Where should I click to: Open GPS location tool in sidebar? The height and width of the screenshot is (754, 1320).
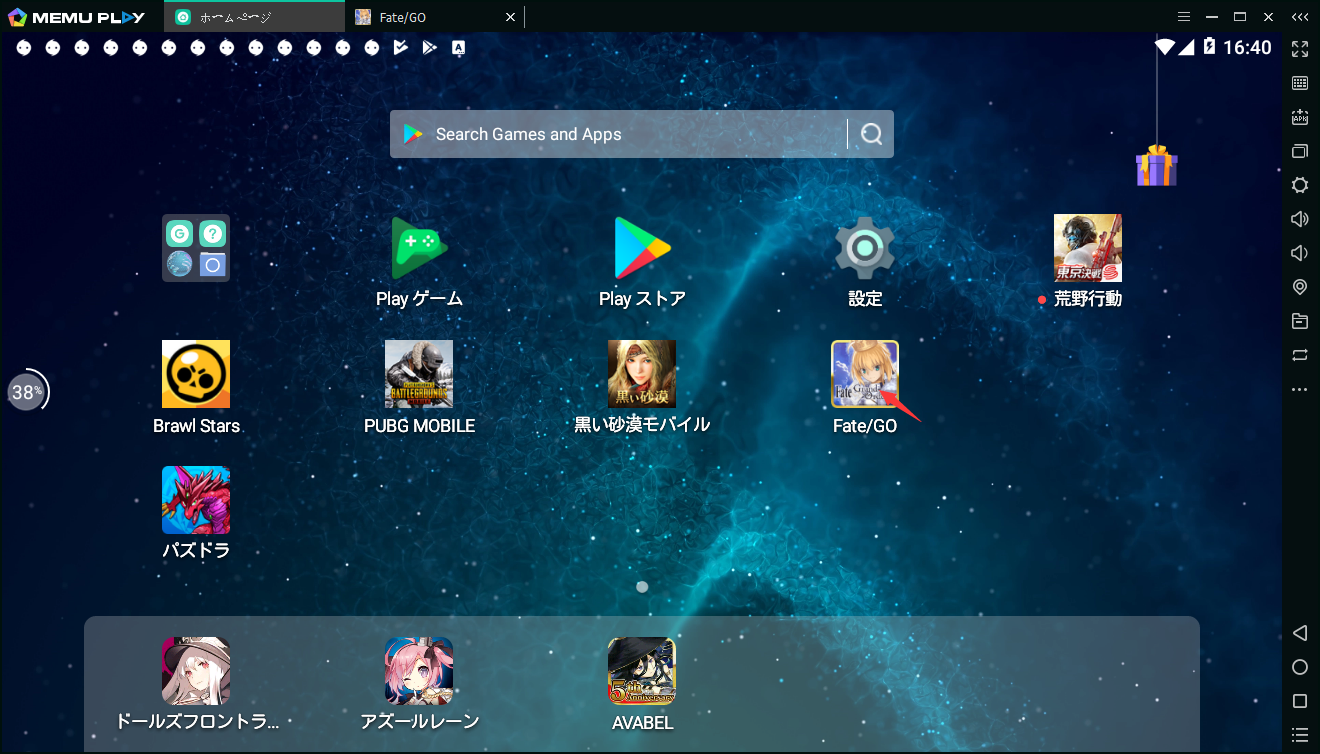click(1300, 287)
